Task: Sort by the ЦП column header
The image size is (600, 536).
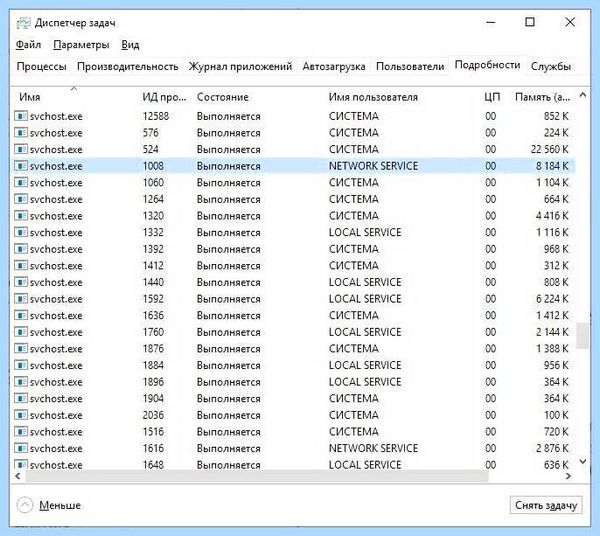Action: [492, 97]
